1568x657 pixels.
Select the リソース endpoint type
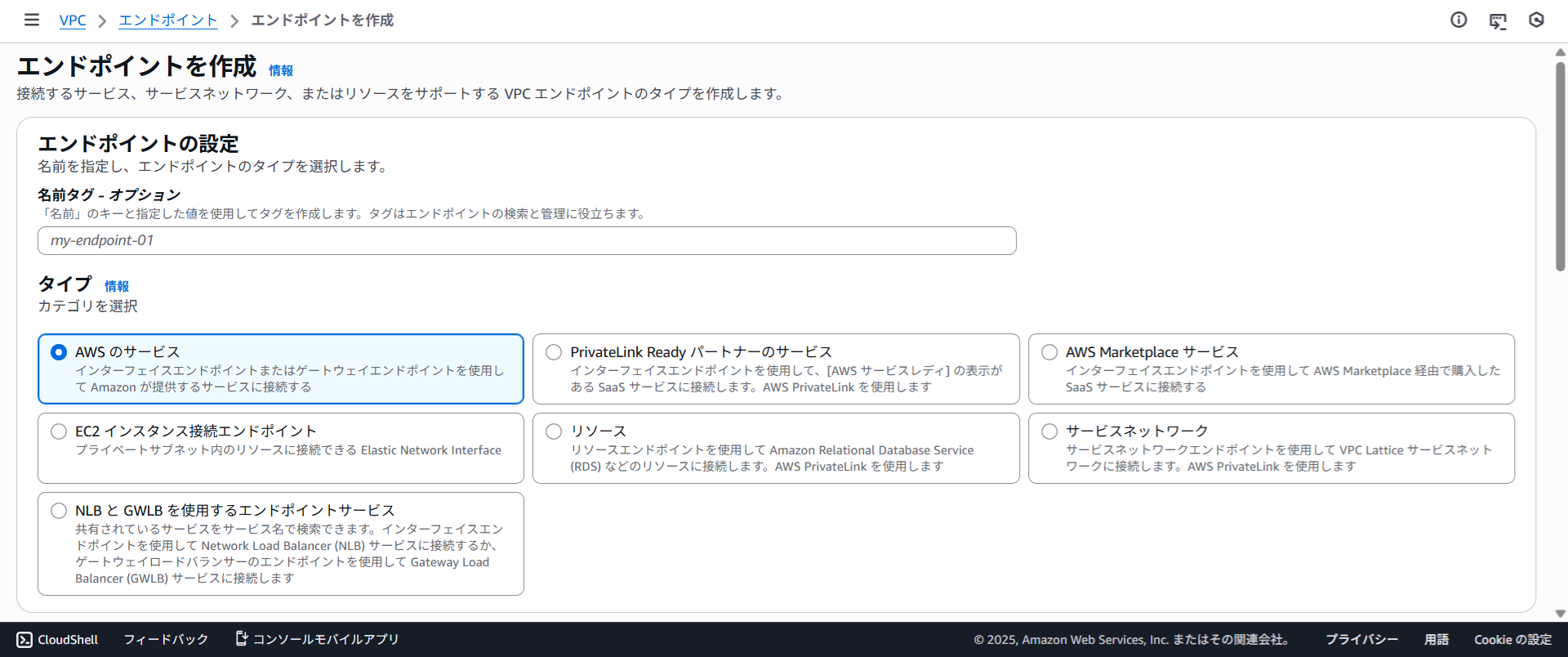pyautogui.click(x=554, y=431)
